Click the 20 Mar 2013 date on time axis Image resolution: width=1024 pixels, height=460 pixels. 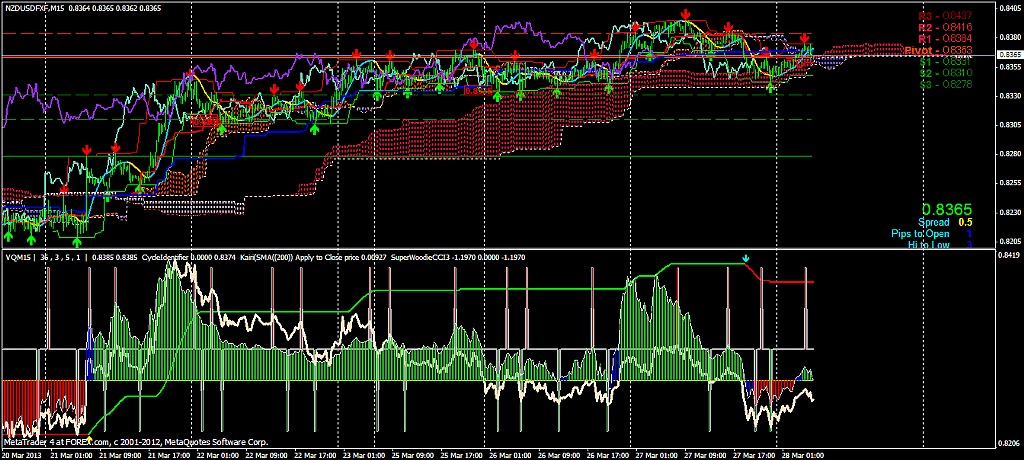point(22,454)
